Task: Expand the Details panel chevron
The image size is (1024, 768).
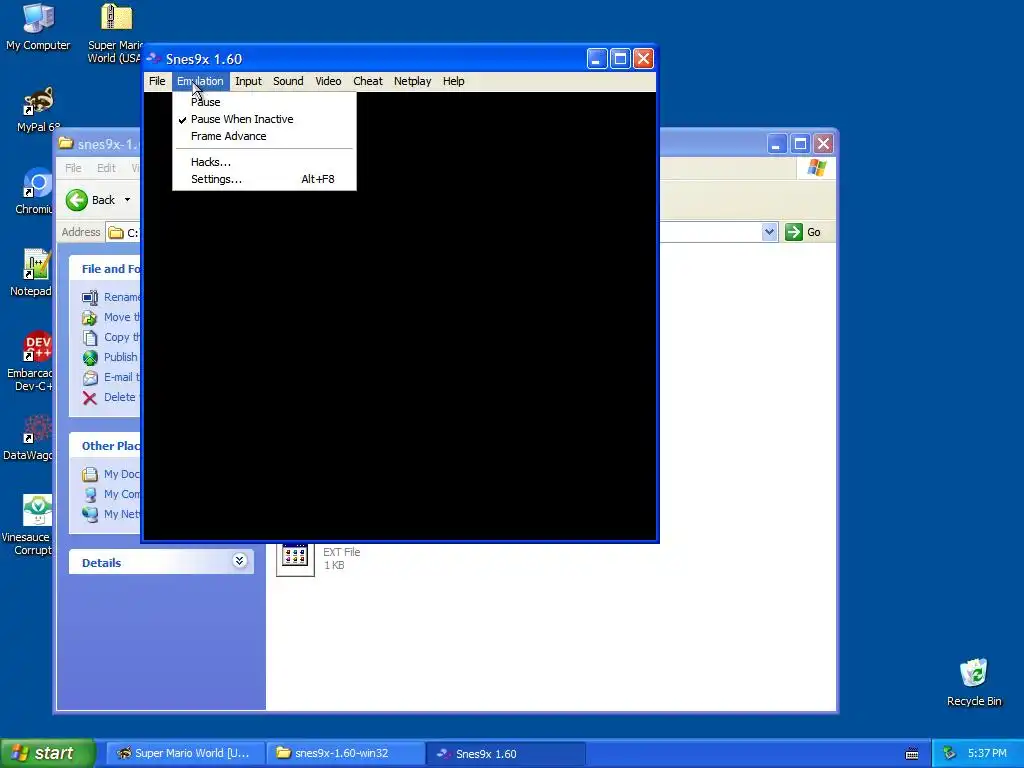Action: pyautogui.click(x=240, y=561)
